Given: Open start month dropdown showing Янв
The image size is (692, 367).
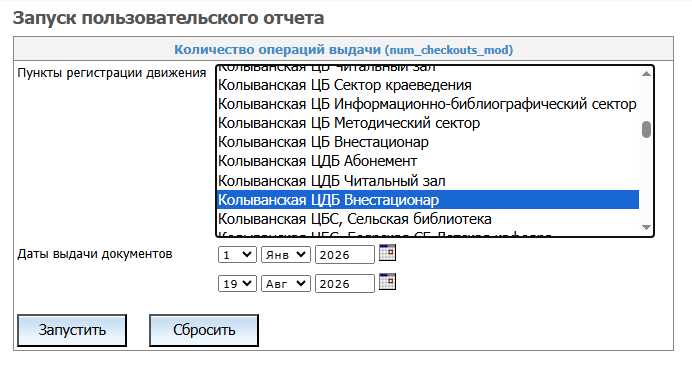Looking at the screenshot, I should pos(286,255).
